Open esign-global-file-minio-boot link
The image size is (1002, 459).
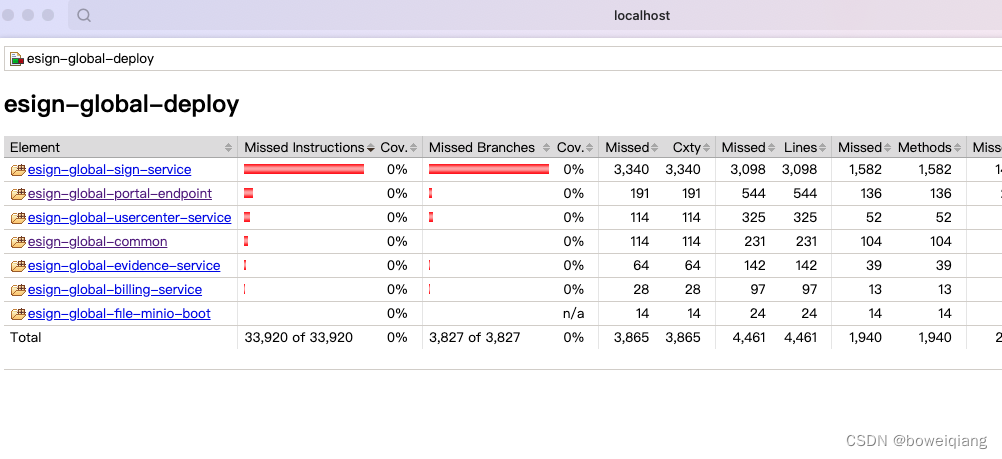[x=119, y=314]
